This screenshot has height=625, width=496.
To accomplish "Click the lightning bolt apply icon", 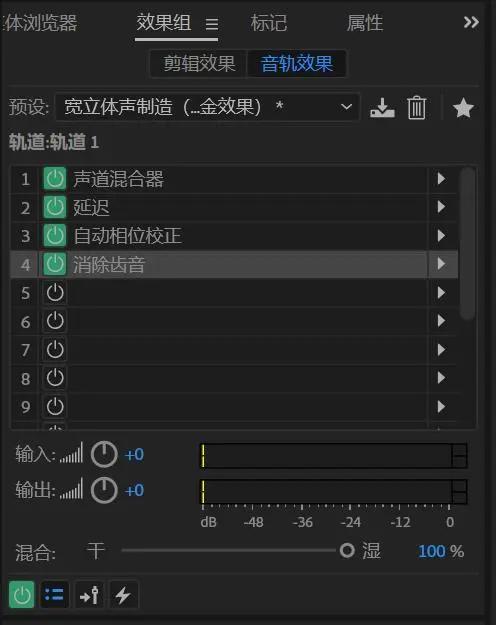I will [123, 596].
